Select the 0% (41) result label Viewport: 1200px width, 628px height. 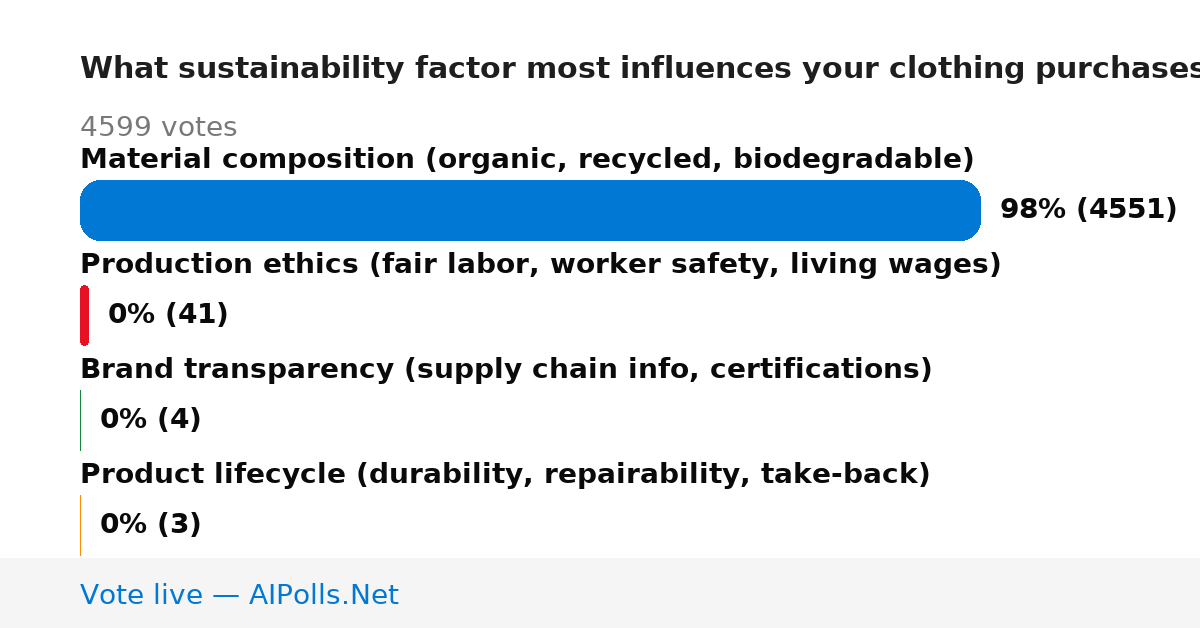coord(168,315)
